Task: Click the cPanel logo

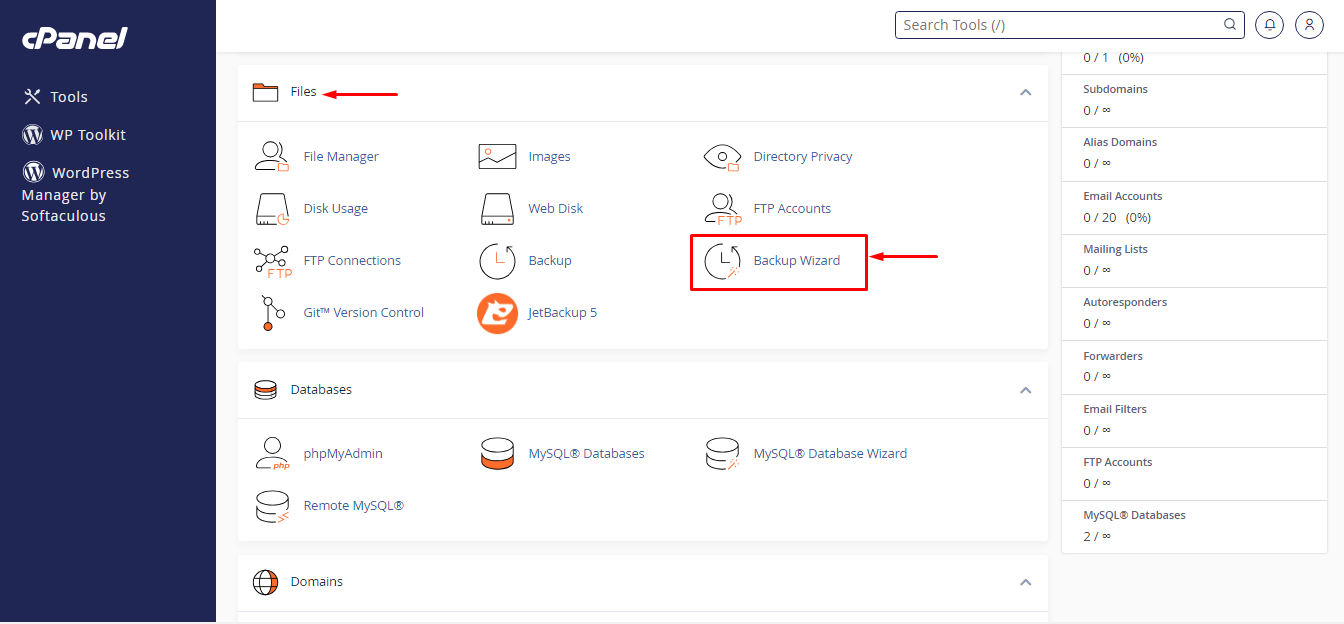Action: 75,39
